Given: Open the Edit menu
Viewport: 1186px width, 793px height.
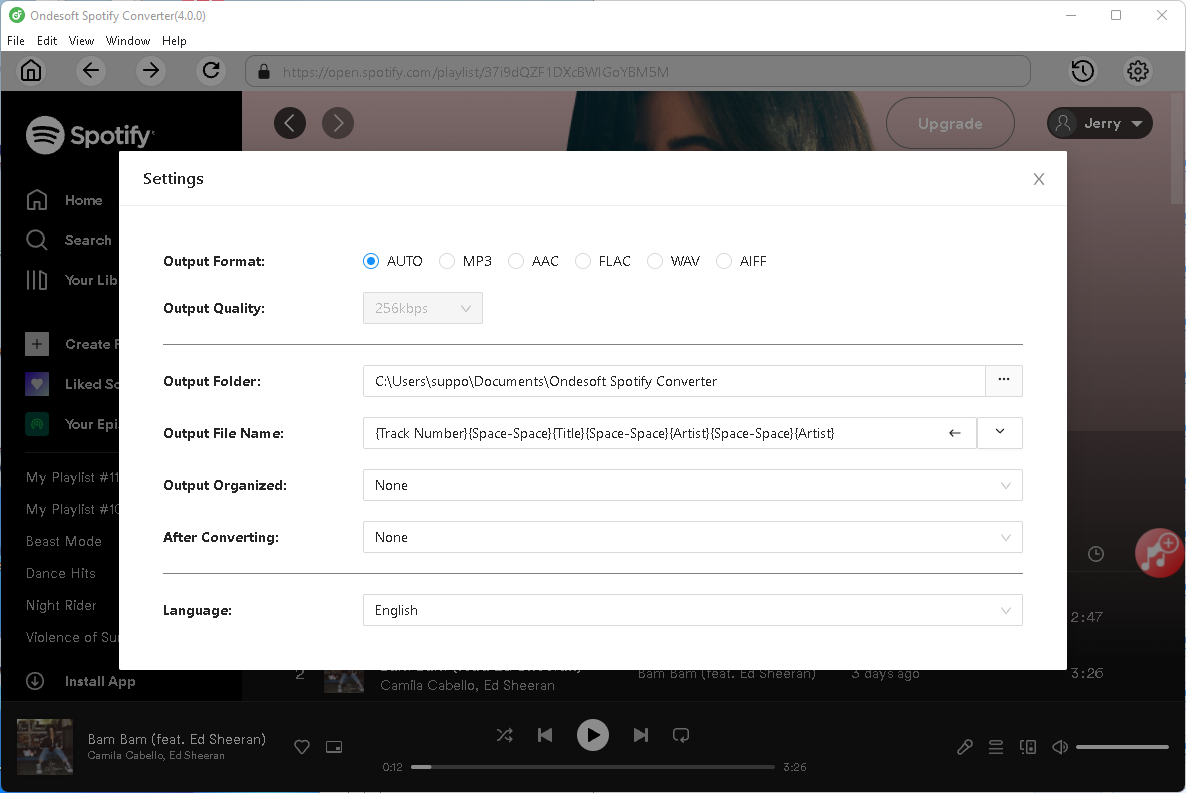Looking at the screenshot, I should coord(47,41).
